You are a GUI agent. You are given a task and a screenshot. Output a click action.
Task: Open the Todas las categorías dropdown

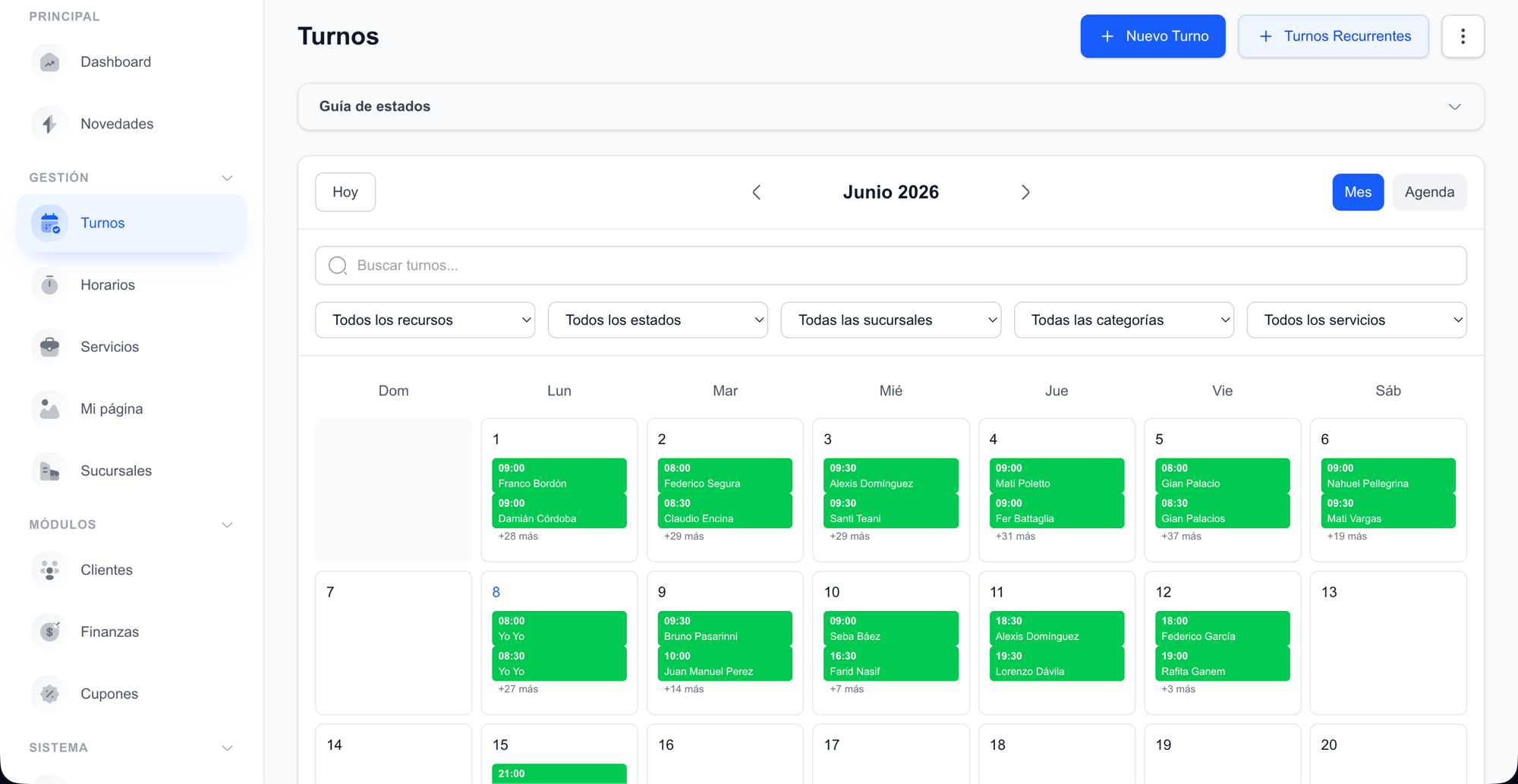tap(1124, 320)
